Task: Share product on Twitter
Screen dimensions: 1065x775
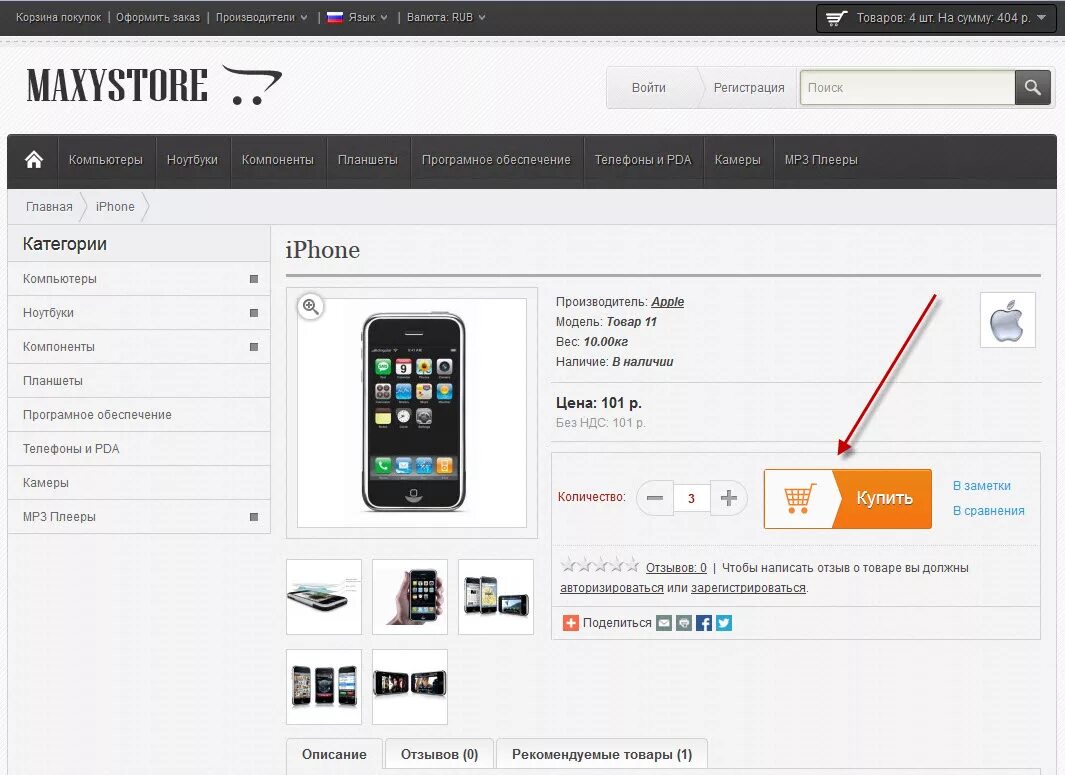Action: tap(724, 623)
